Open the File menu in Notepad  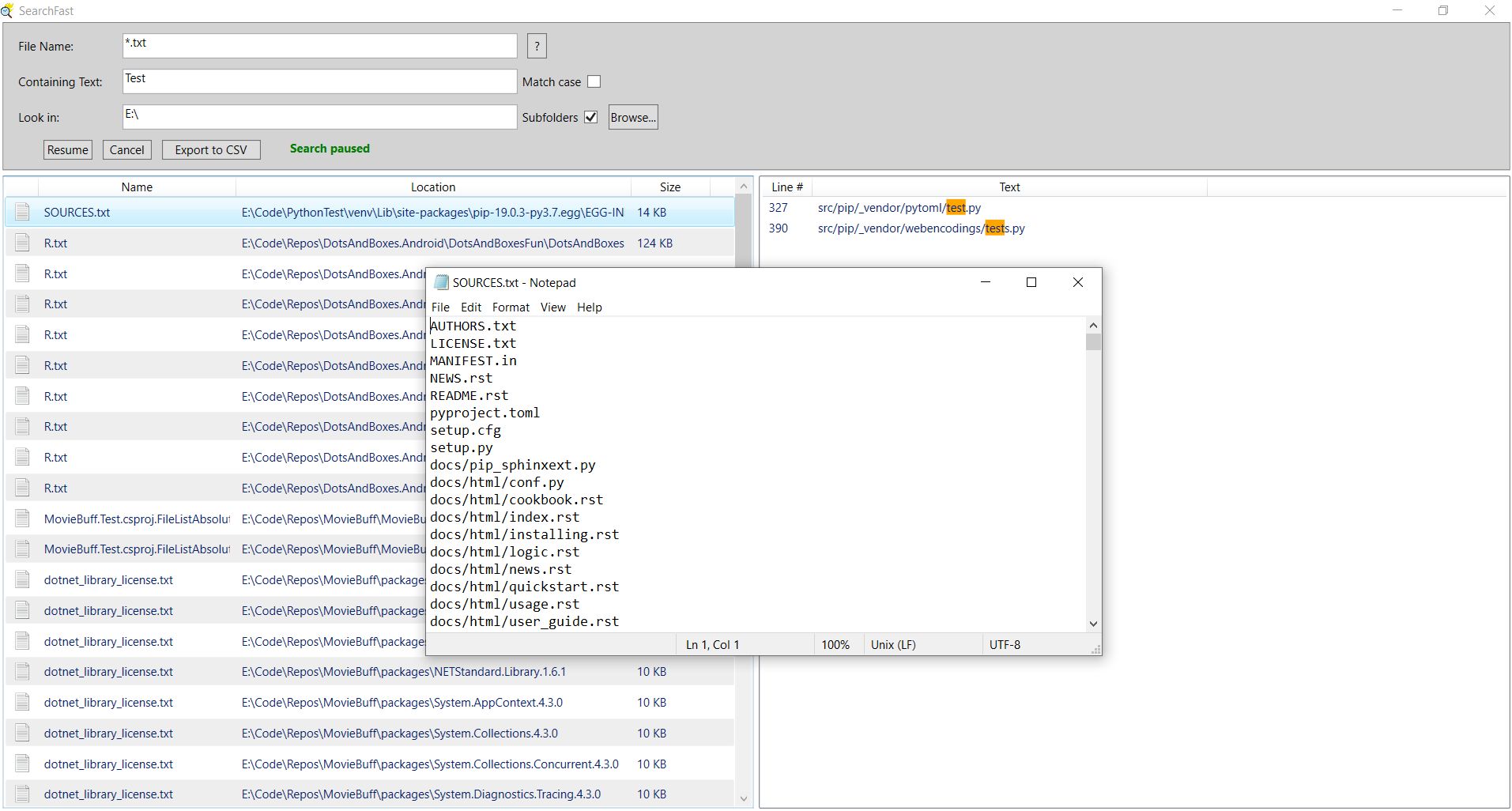[440, 307]
